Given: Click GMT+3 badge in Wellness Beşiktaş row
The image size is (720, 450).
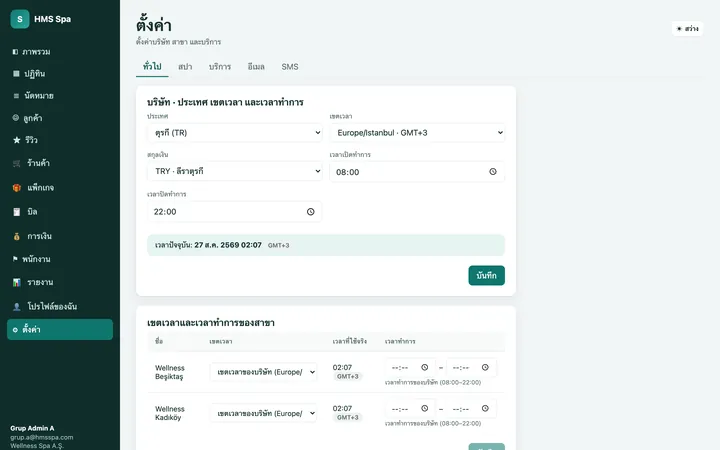Looking at the screenshot, I should pos(348,377).
